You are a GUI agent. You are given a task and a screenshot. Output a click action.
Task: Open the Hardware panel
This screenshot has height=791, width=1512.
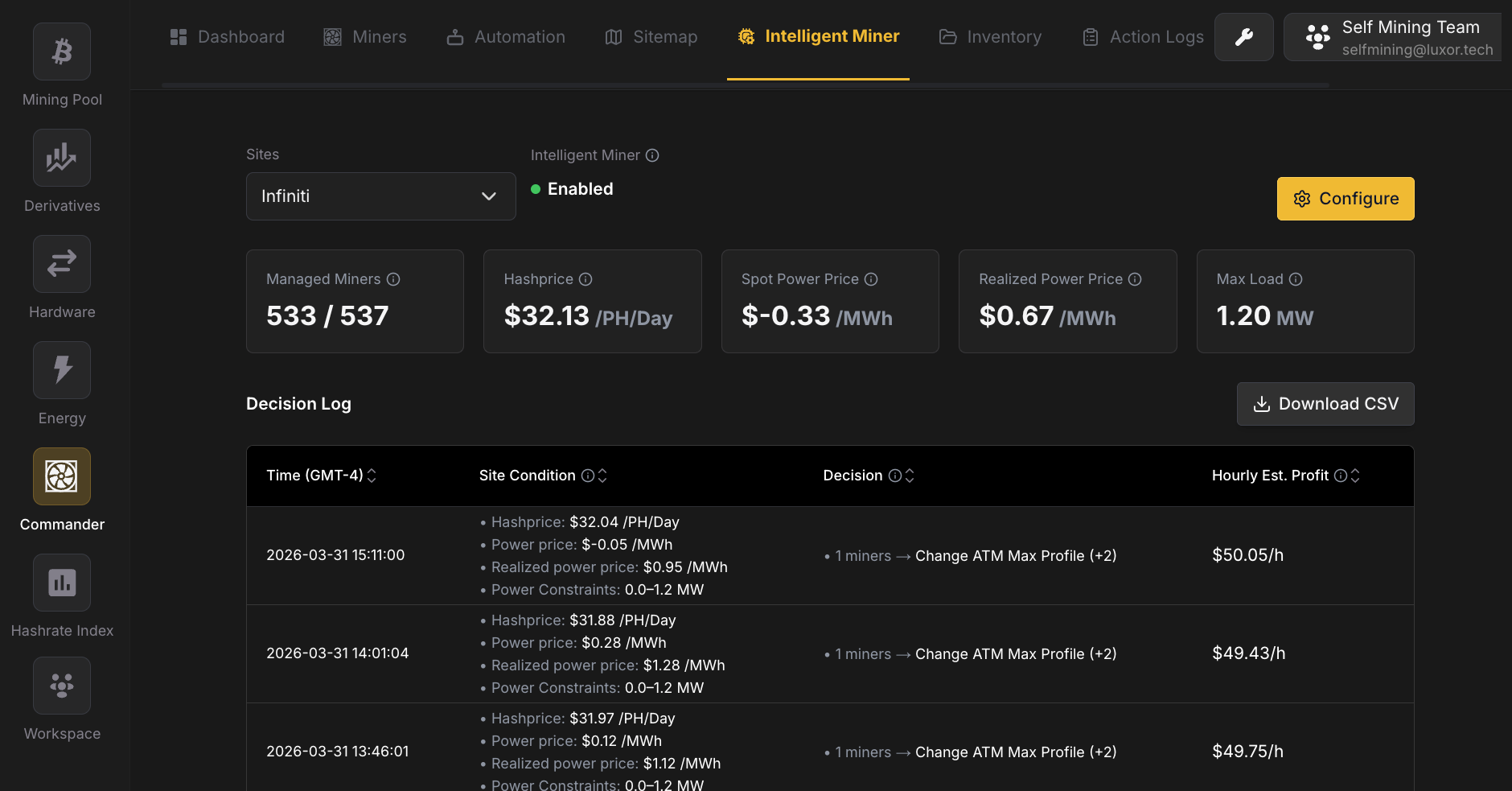61,277
